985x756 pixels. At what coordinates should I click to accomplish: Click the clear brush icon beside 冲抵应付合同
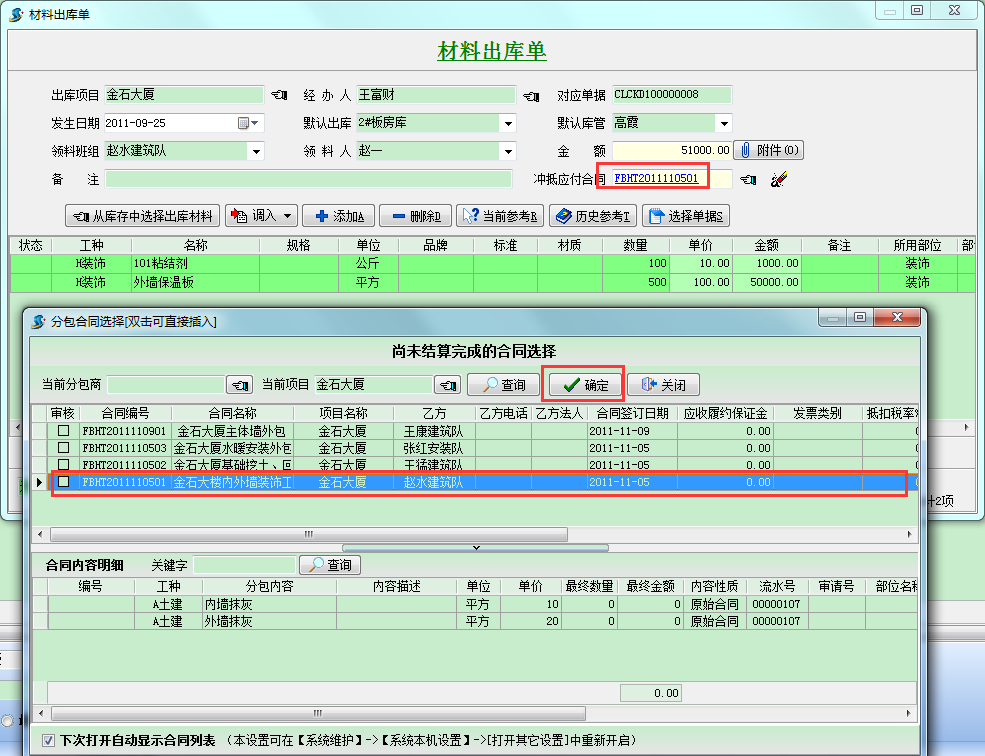(x=778, y=179)
